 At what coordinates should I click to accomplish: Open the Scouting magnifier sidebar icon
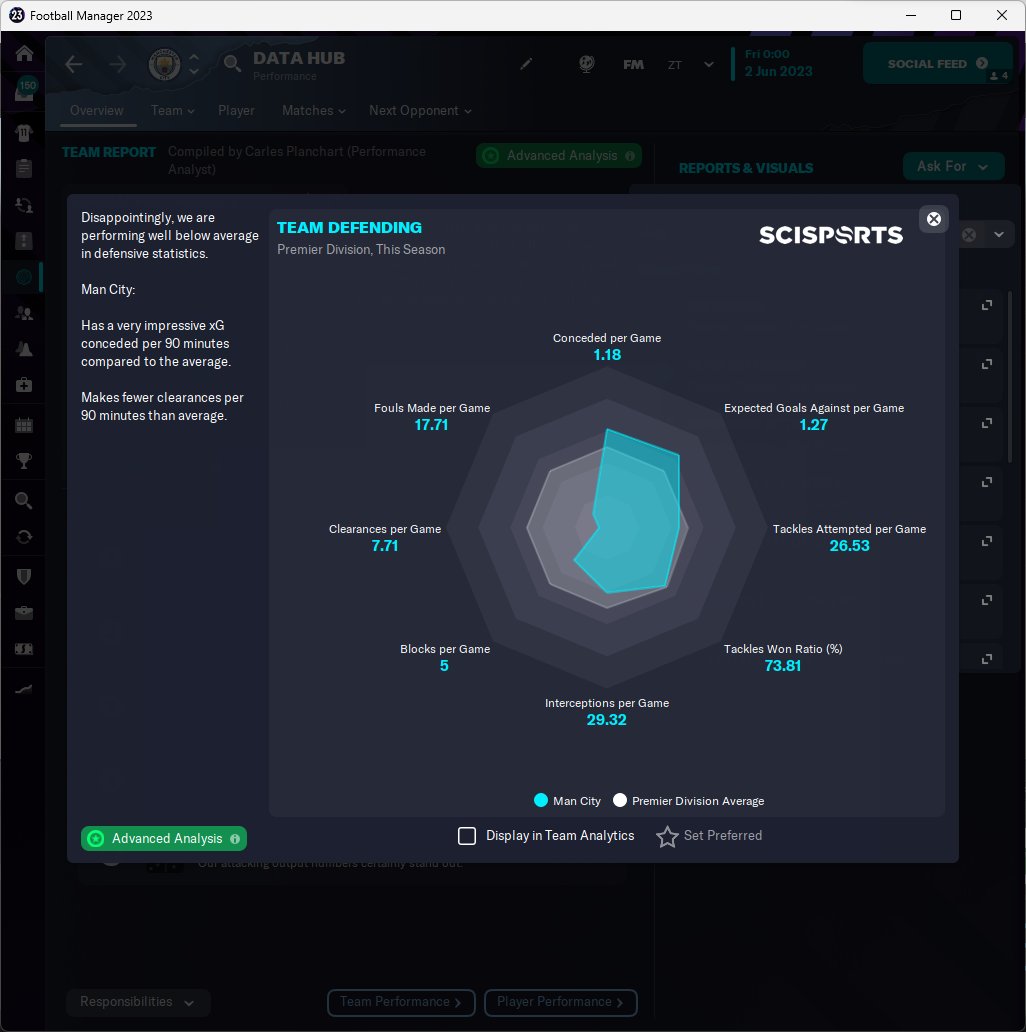pos(24,501)
